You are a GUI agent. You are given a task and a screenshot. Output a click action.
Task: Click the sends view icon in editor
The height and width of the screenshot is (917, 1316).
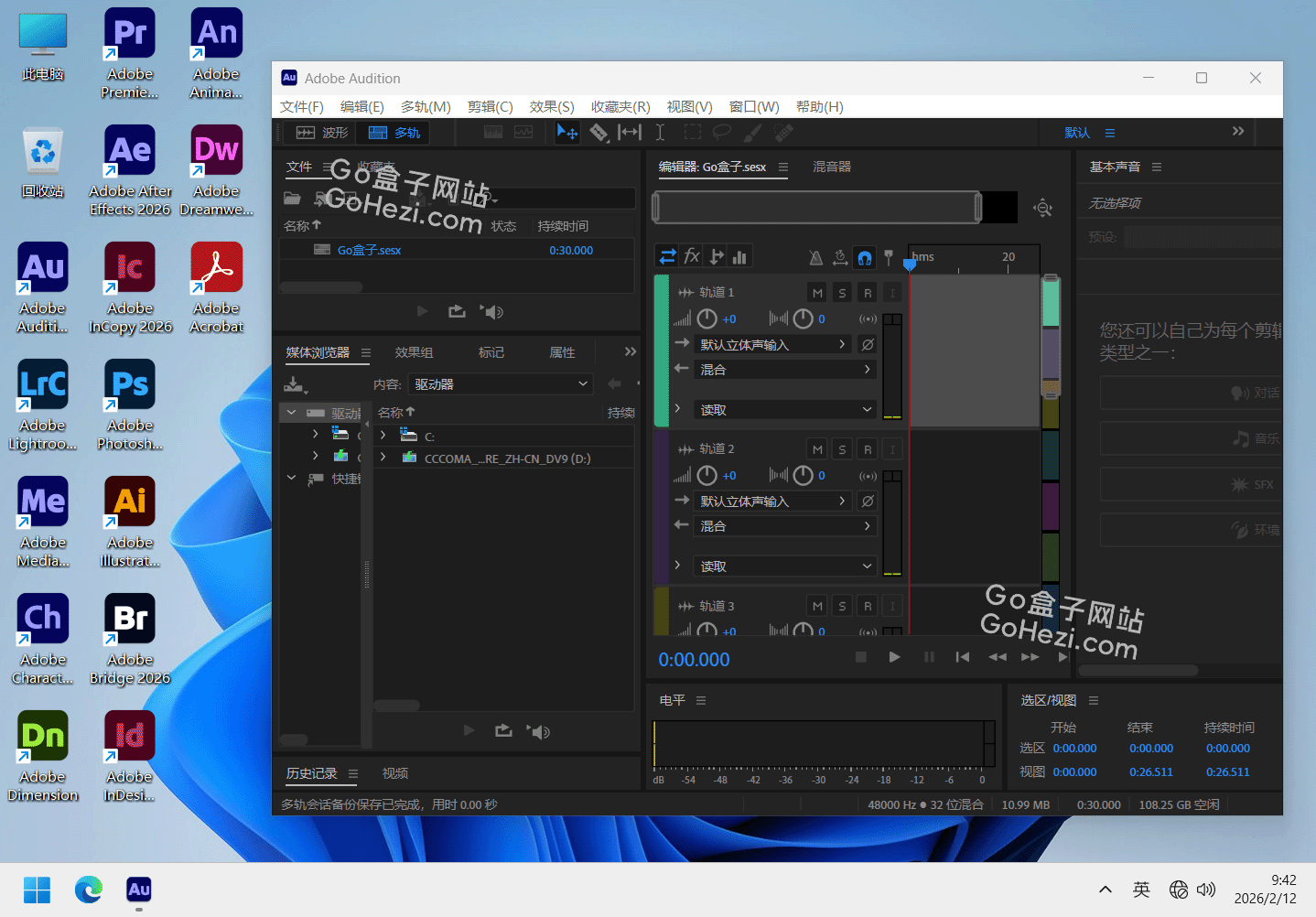(716, 256)
